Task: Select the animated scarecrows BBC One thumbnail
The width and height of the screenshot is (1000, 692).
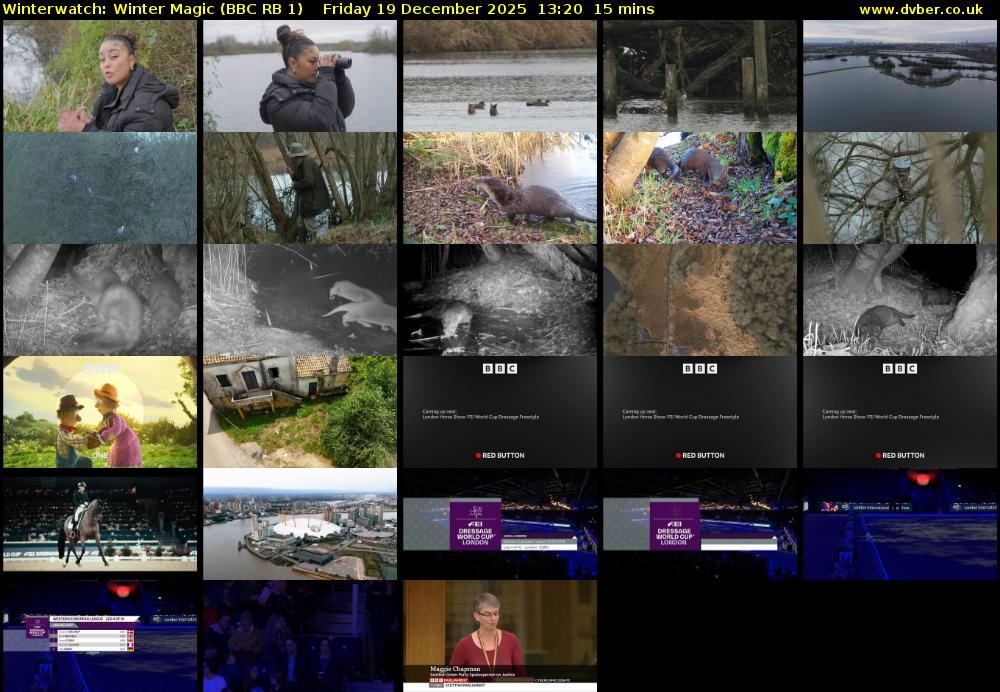Action: pos(100,412)
